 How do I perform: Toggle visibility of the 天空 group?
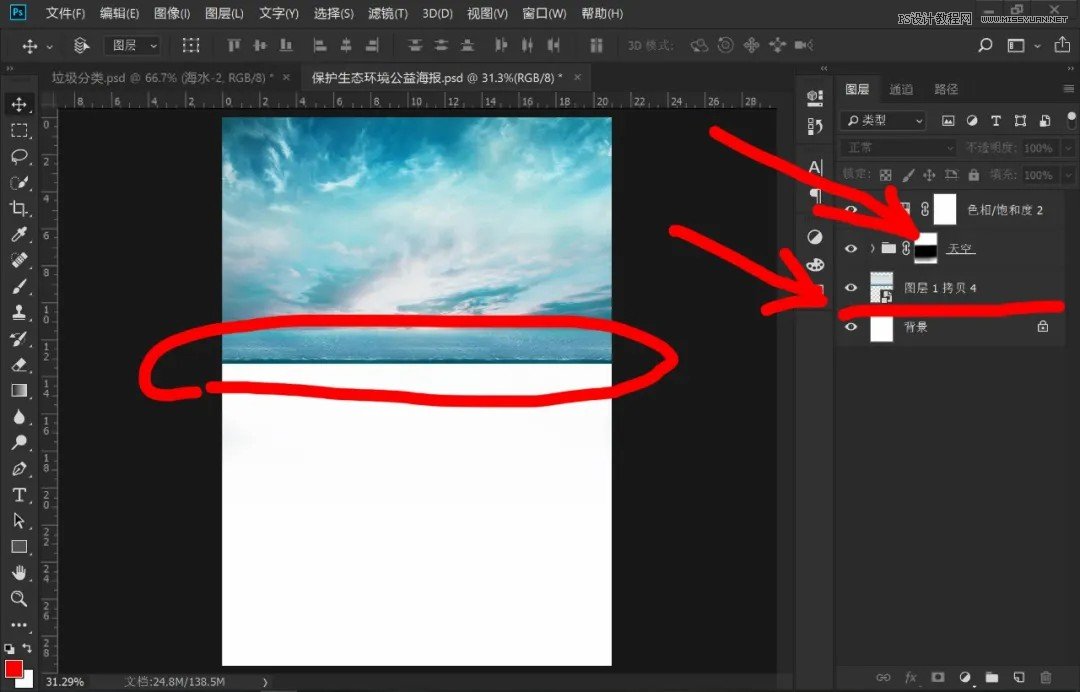click(x=851, y=248)
